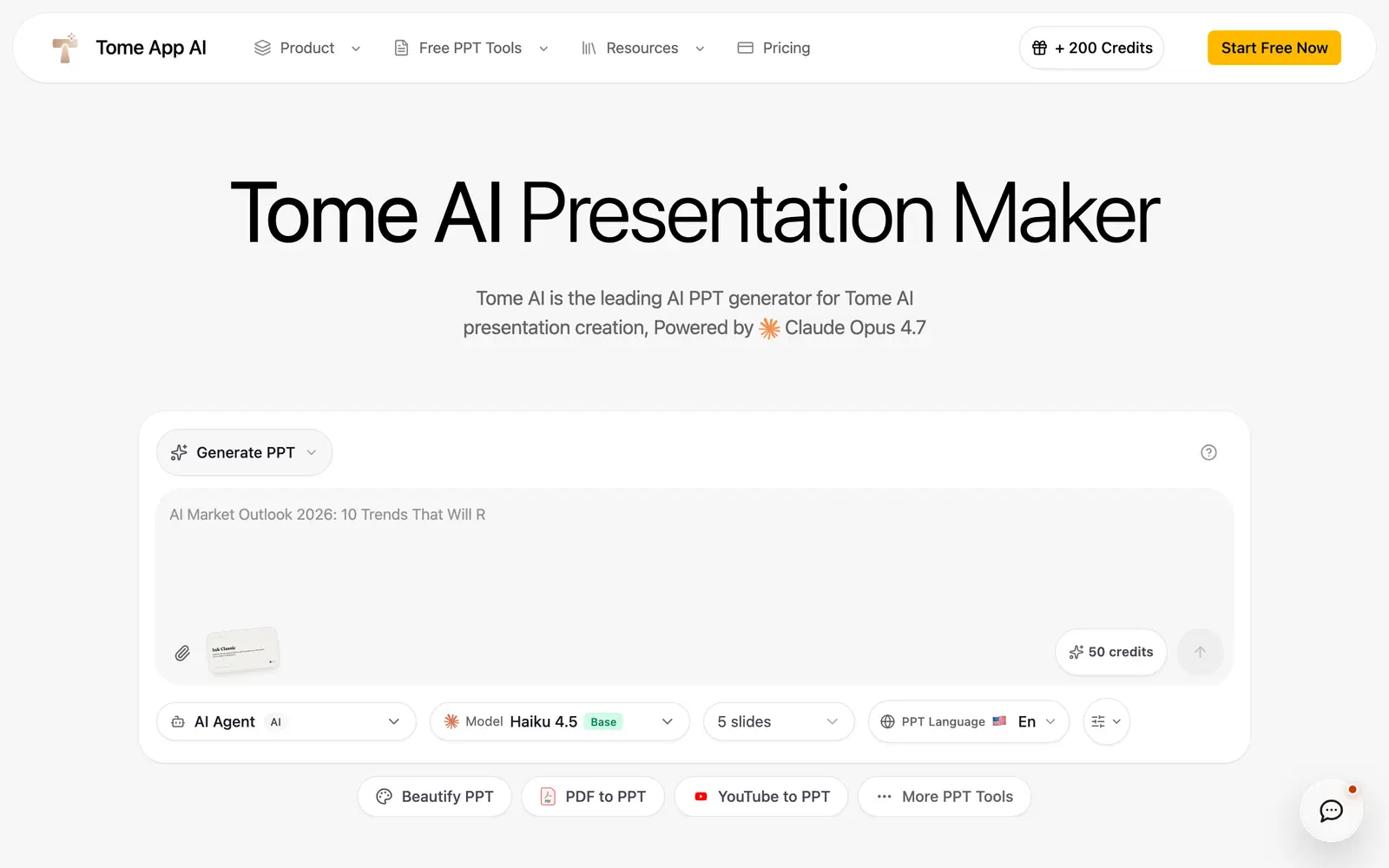Click Start Free Now button

1274,48
